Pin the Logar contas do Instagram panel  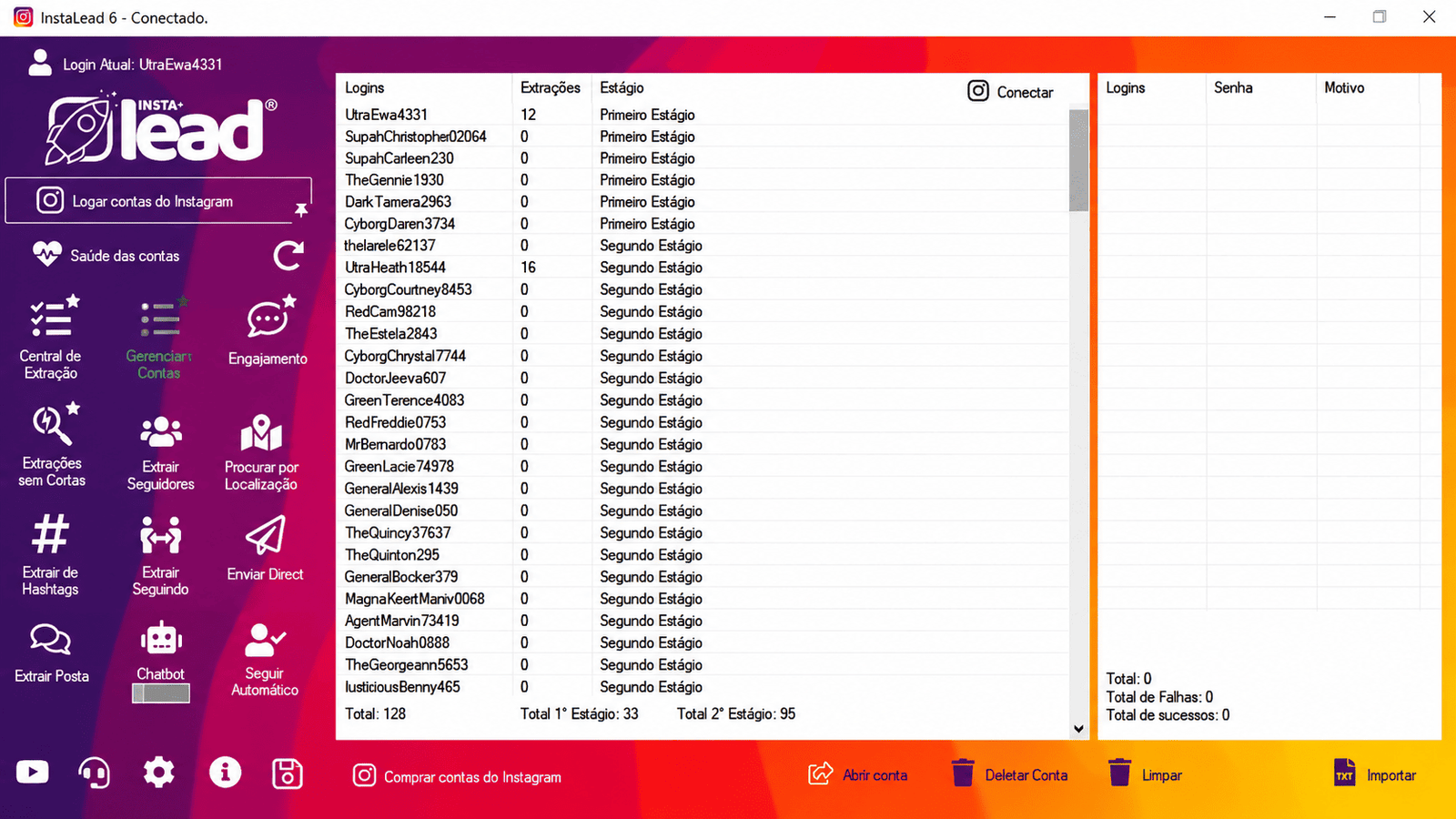pos(301,210)
